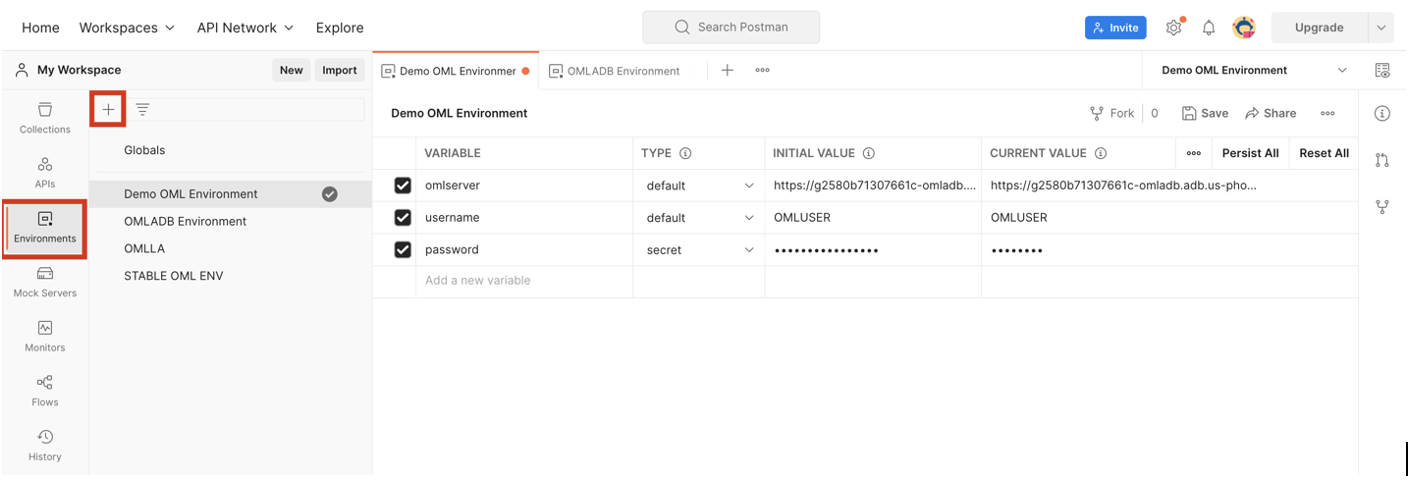Click the plus icon to create a new environment
The width and height of the screenshot is (1420, 480).
(x=108, y=109)
